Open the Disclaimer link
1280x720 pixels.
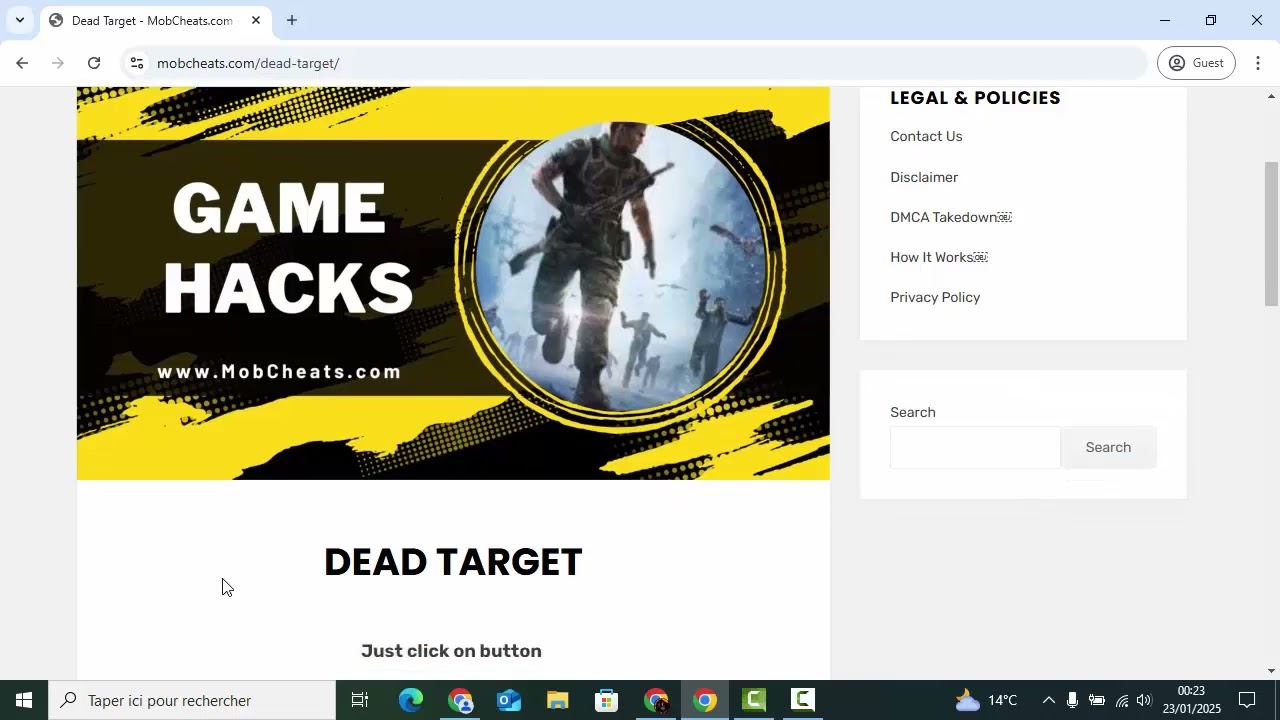coord(924,177)
